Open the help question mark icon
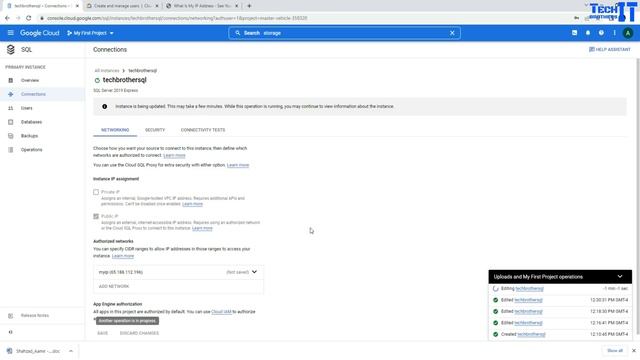This screenshot has width=640, height=360. (x=601, y=33)
